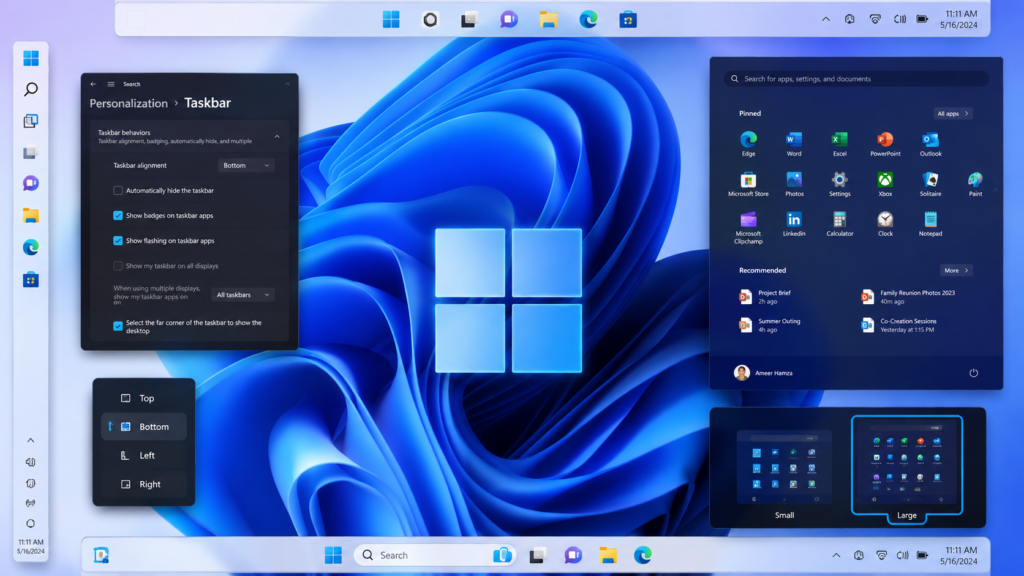Open Microsoft Store on top taskbar
Image resolution: width=1024 pixels, height=576 pixels.
click(628, 20)
